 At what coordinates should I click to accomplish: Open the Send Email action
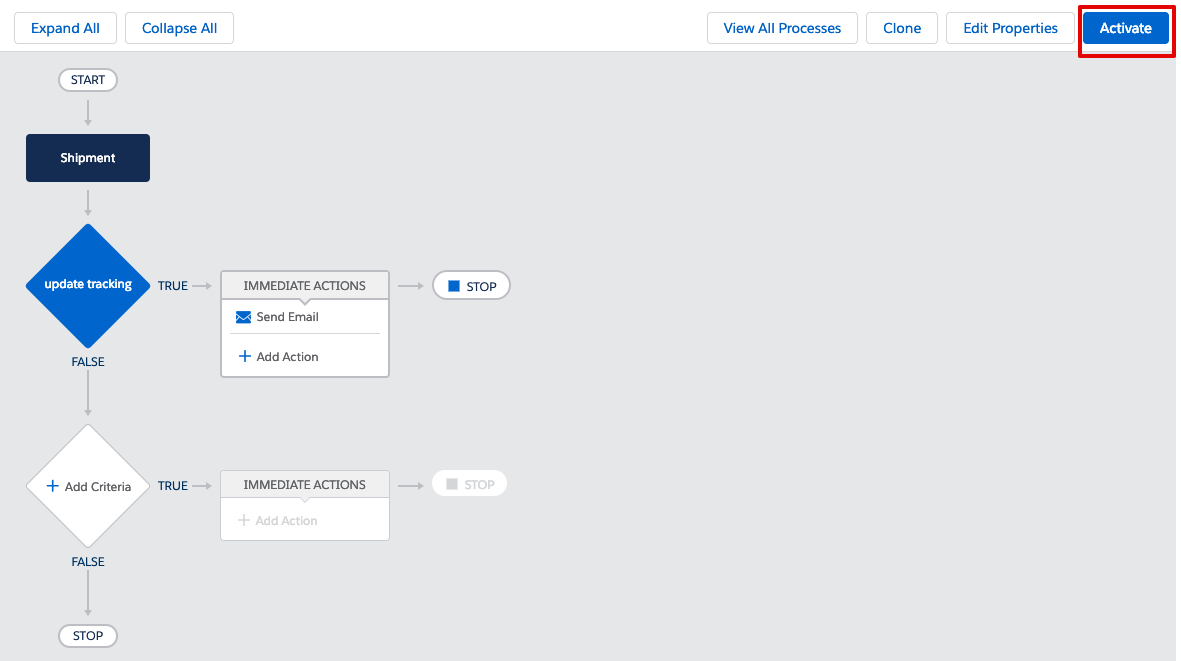click(x=287, y=317)
